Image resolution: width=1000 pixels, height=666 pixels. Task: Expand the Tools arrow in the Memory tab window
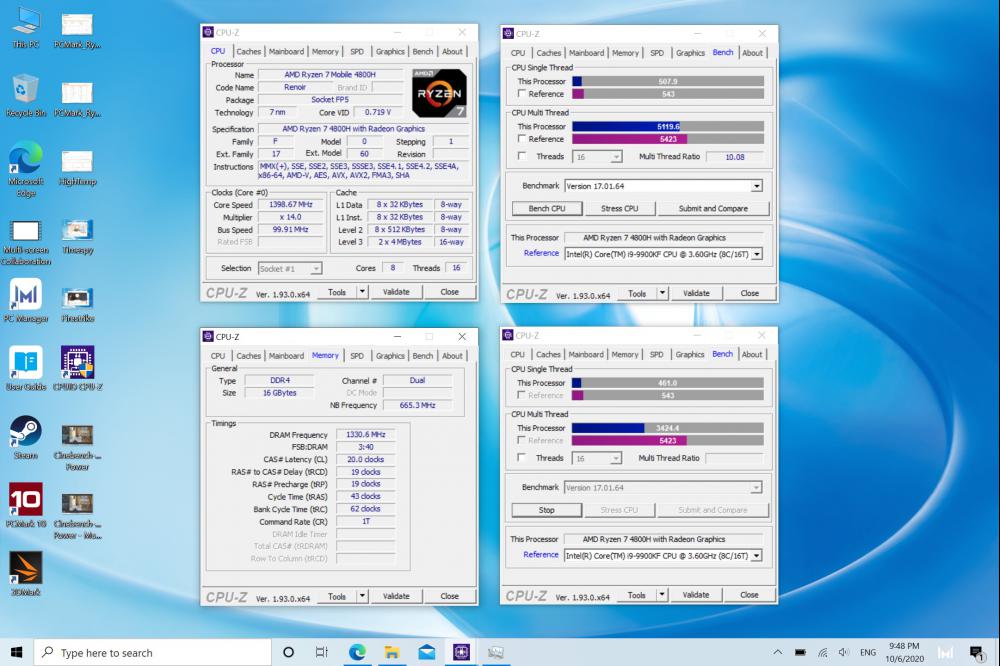pyautogui.click(x=362, y=596)
